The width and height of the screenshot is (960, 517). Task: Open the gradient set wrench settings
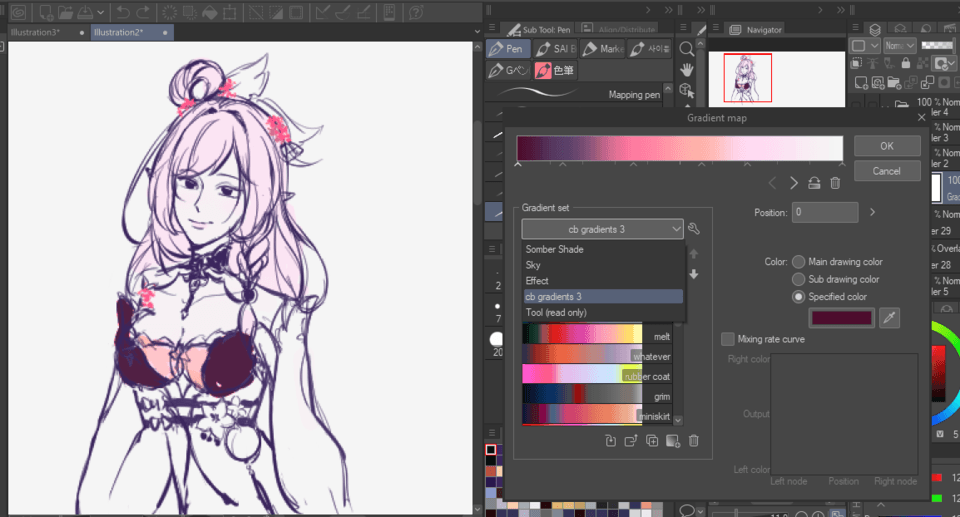click(694, 228)
